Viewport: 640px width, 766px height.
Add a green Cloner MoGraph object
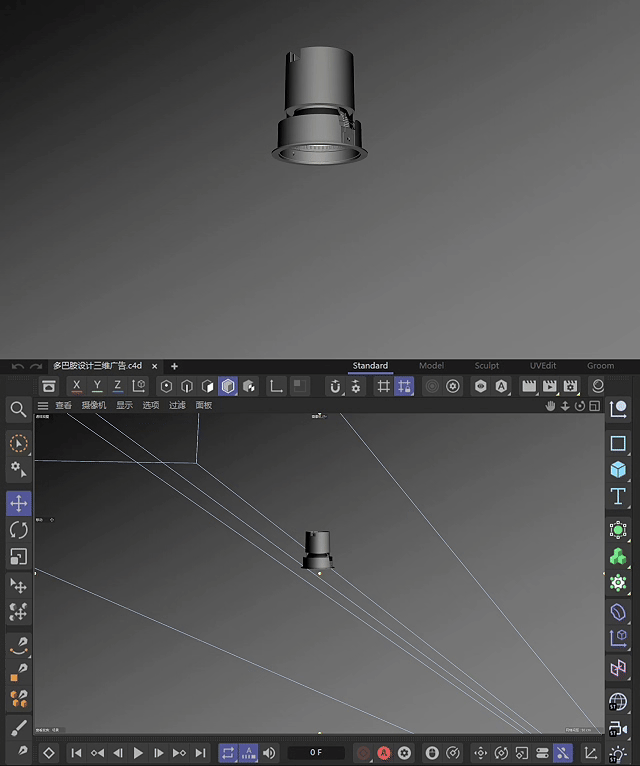[618, 556]
